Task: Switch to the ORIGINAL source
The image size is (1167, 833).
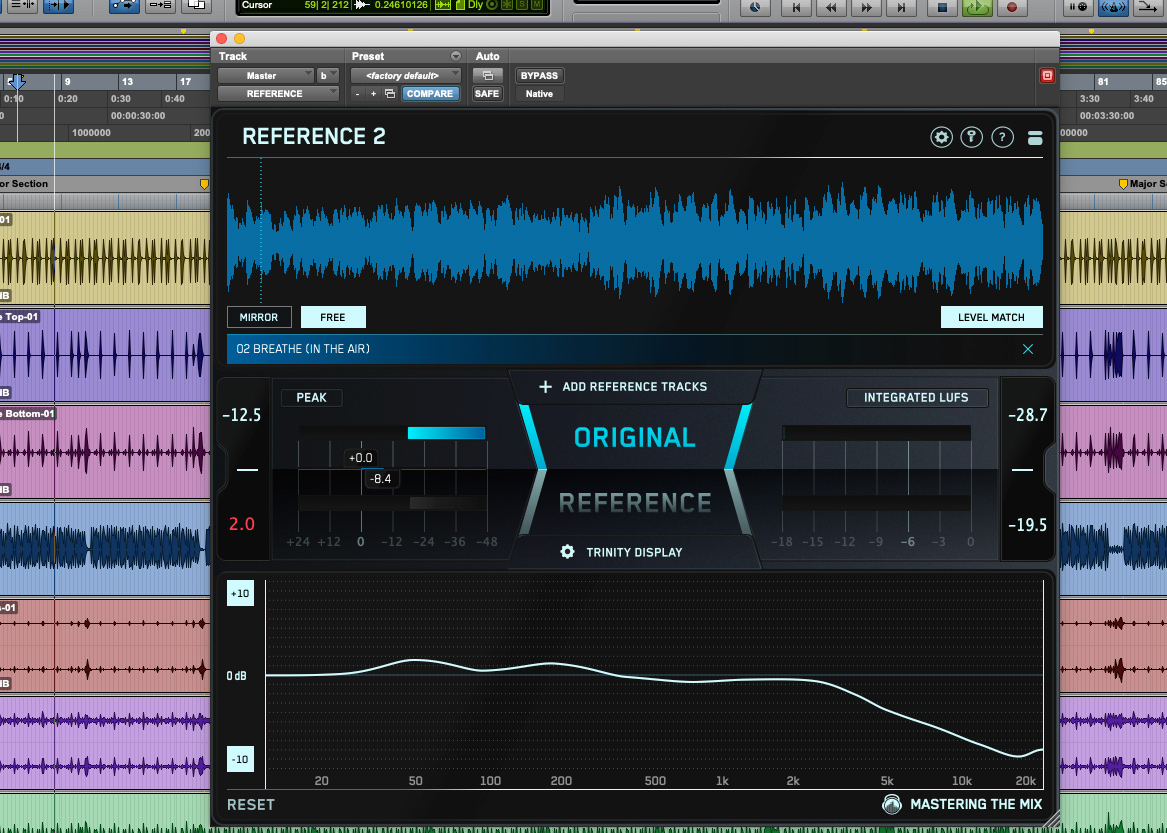Action: 634,438
